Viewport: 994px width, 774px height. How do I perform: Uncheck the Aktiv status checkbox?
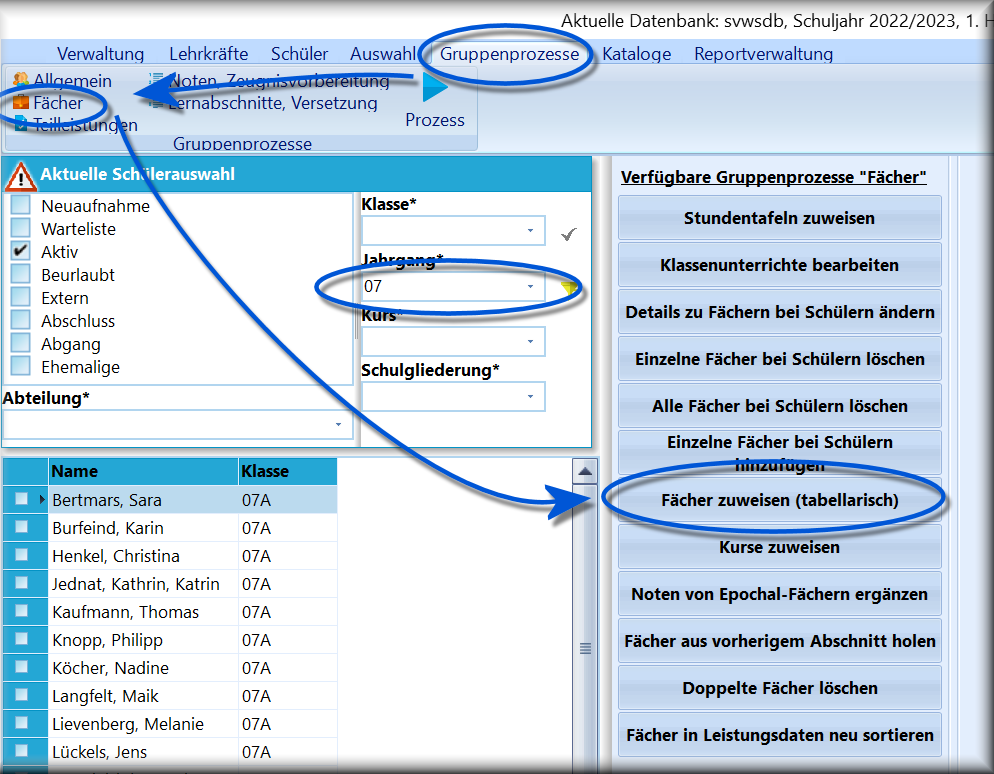(21, 250)
